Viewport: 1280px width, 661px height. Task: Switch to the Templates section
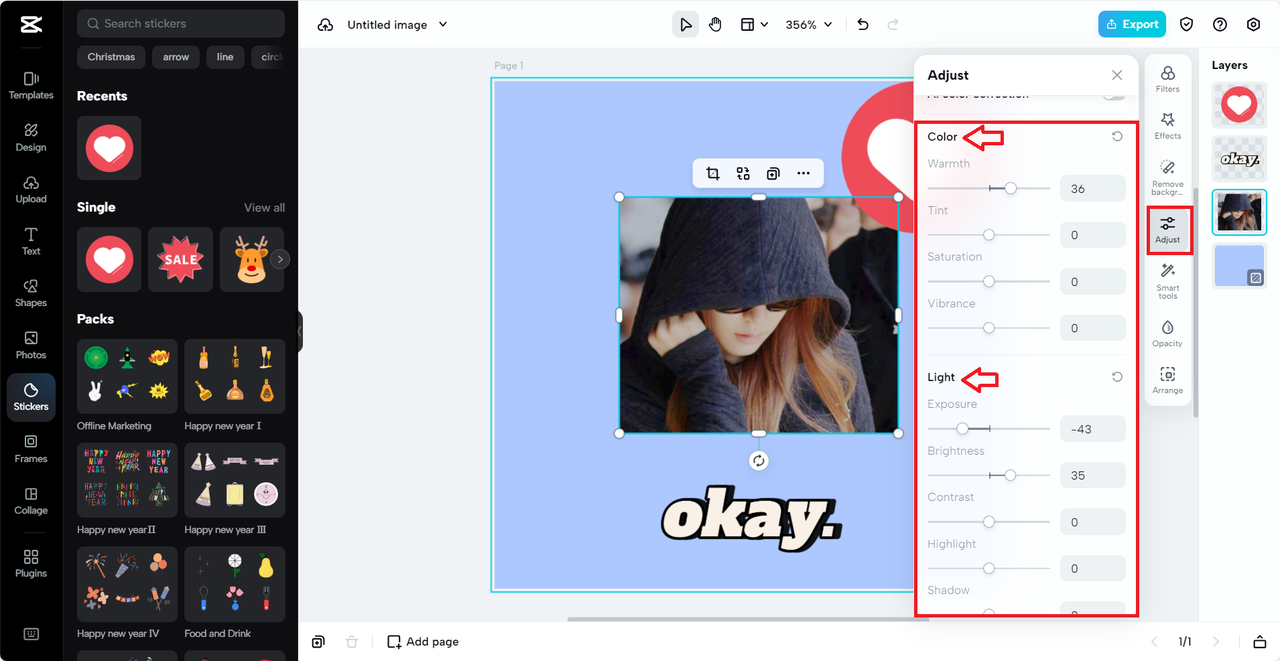31,80
